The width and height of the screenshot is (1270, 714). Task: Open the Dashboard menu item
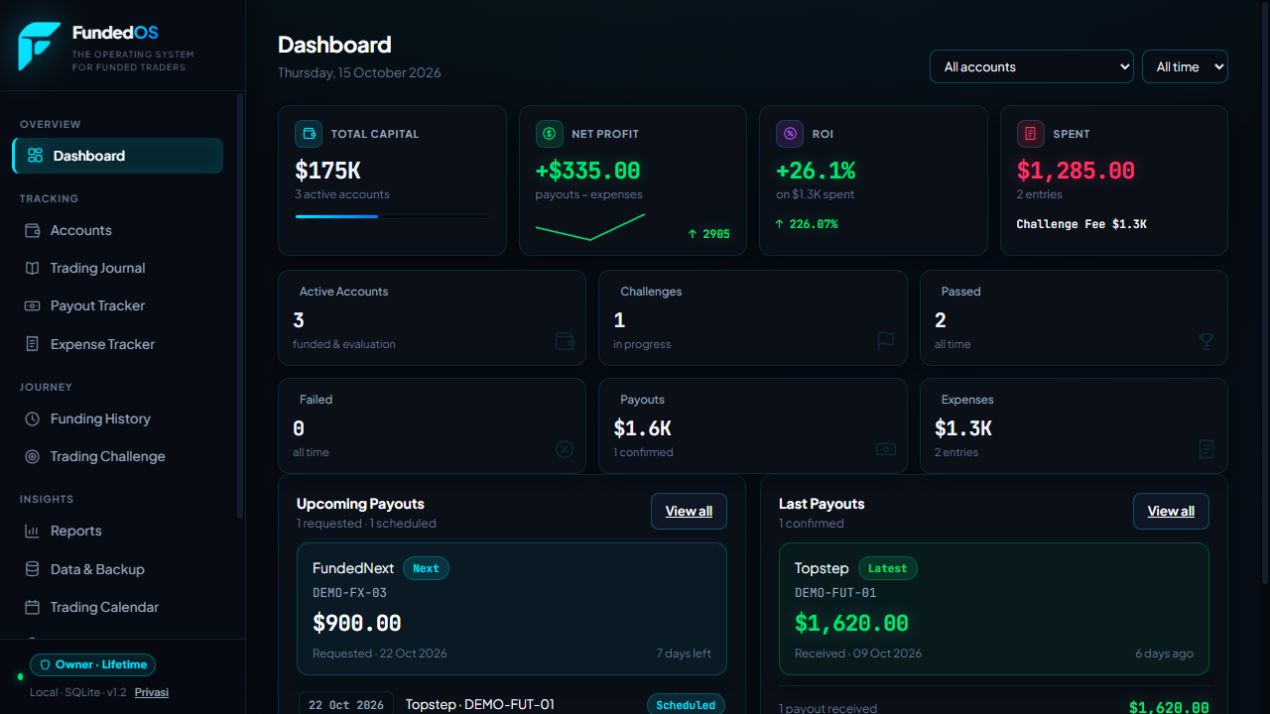(118, 156)
